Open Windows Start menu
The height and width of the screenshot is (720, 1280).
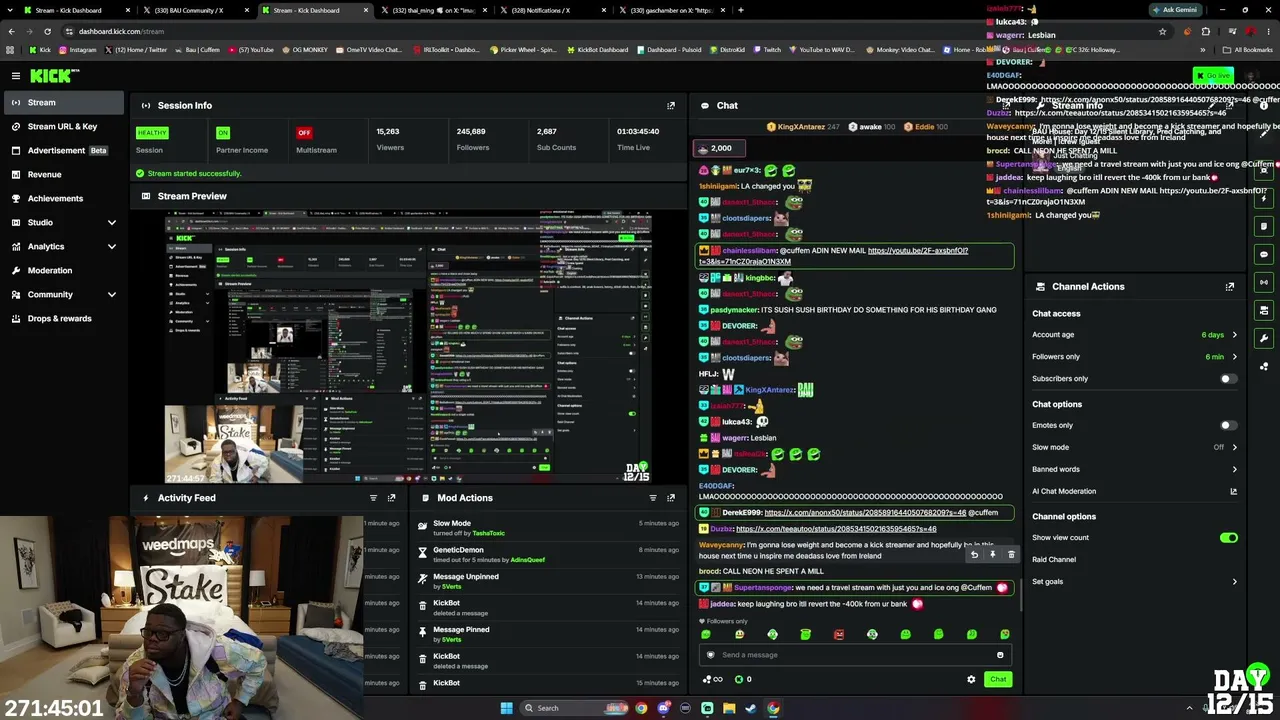tap(507, 708)
